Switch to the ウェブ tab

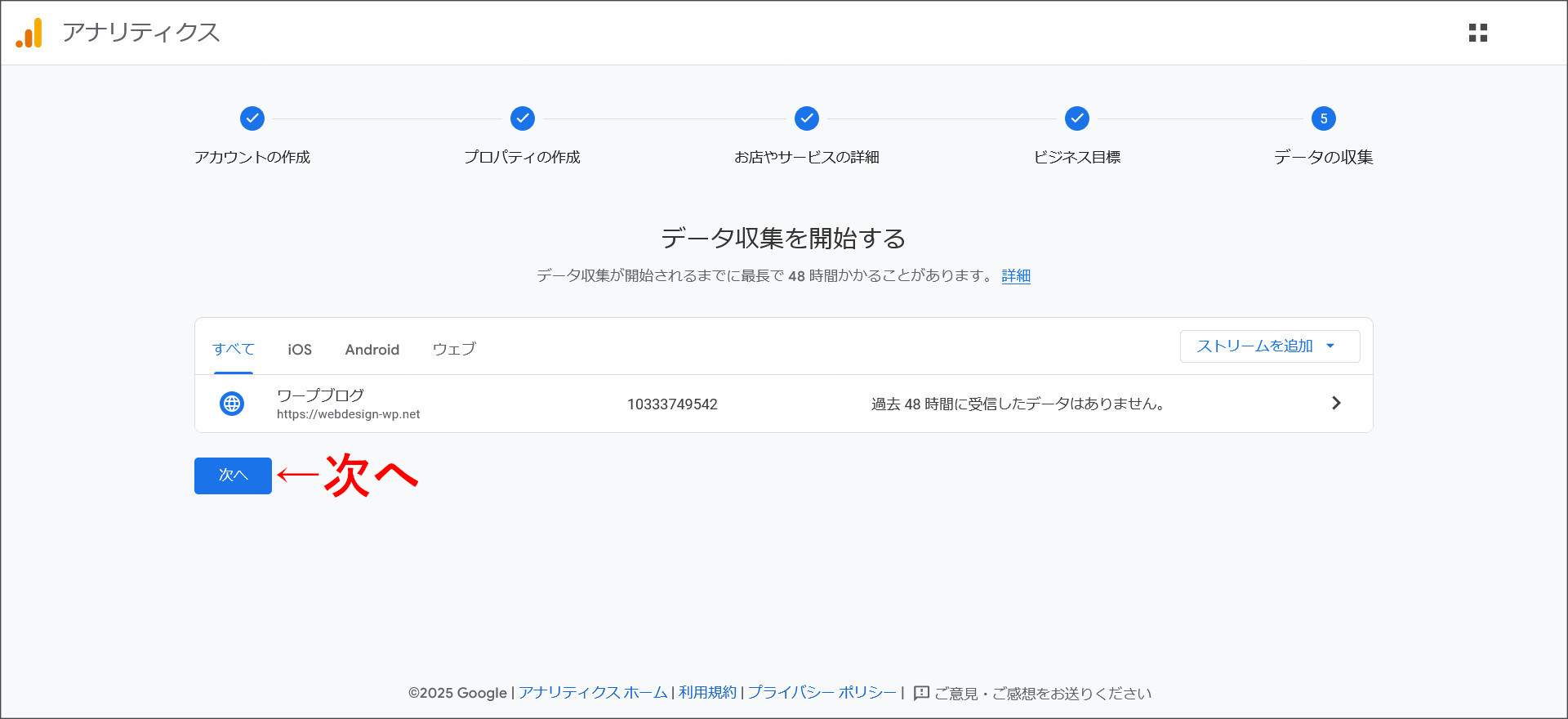(x=454, y=349)
